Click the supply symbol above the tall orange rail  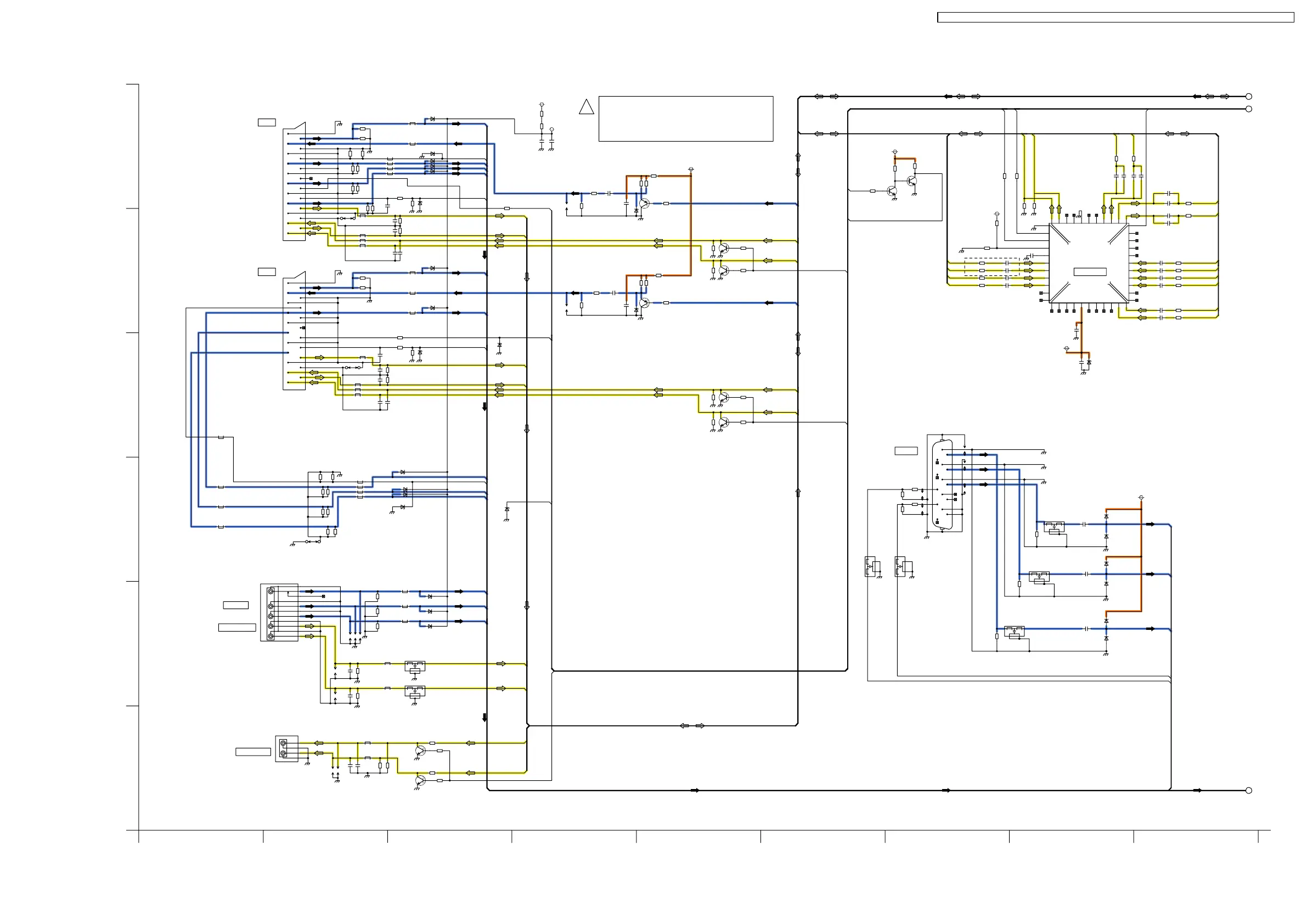690,170
